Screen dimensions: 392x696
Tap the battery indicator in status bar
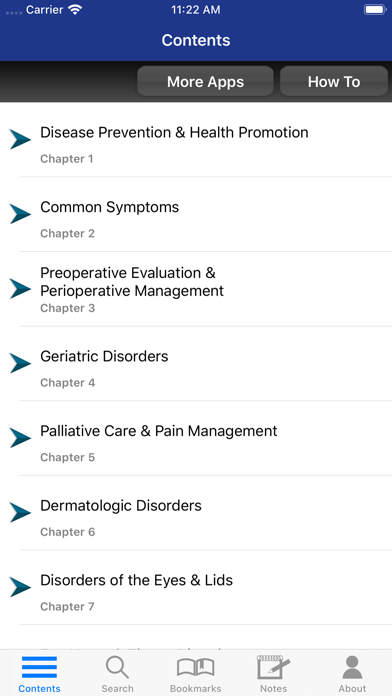pyautogui.click(x=375, y=10)
